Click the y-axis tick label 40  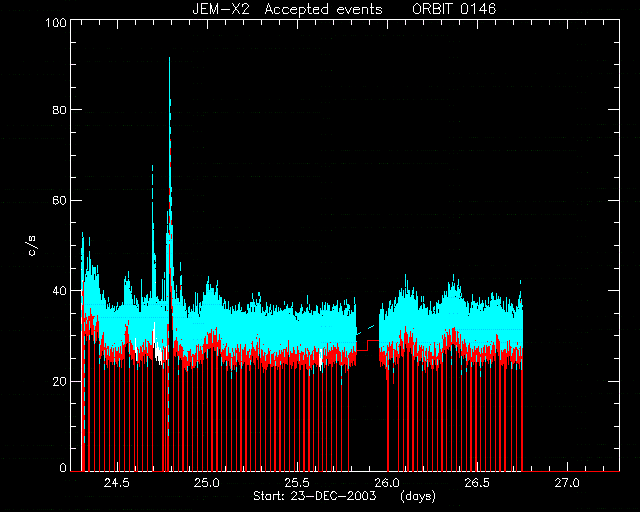[59, 291]
